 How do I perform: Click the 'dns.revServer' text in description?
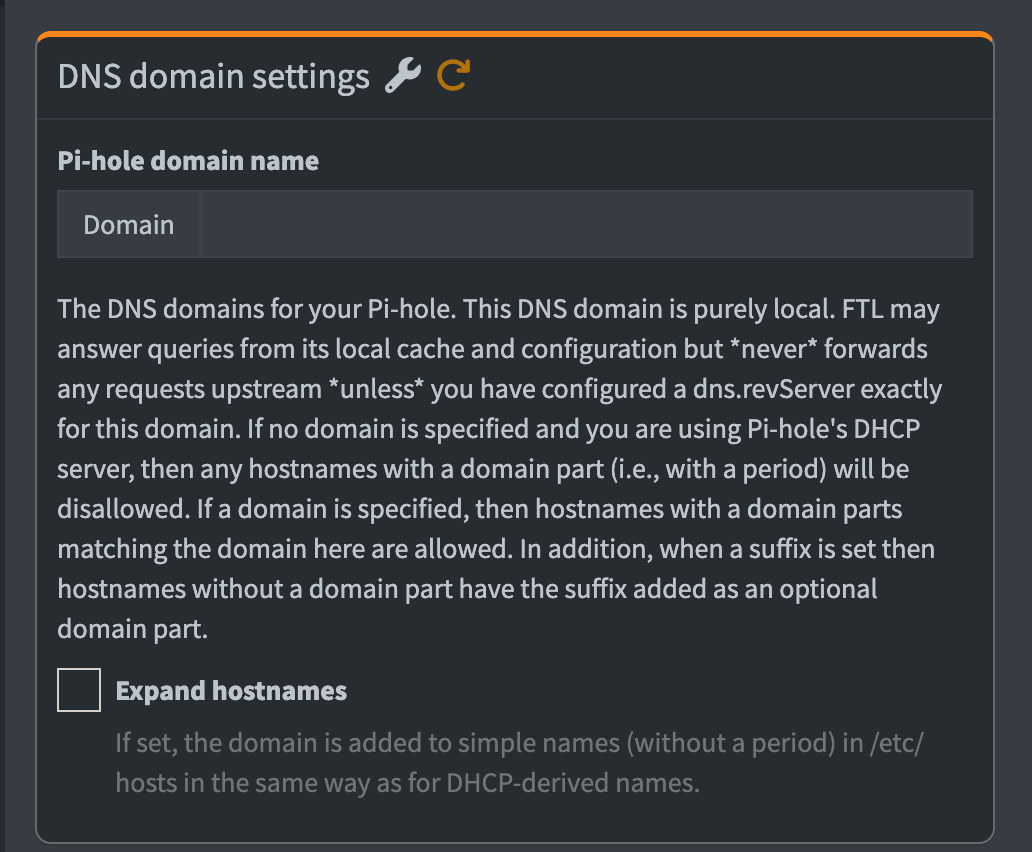pos(774,388)
